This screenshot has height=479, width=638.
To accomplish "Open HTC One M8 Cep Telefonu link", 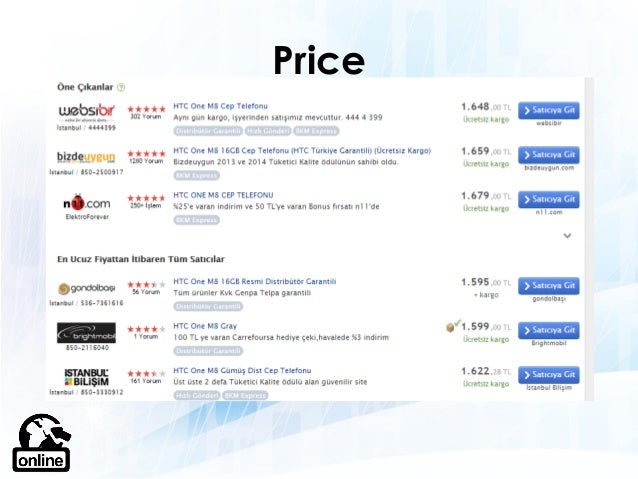I will pyautogui.click(x=221, y=106).
